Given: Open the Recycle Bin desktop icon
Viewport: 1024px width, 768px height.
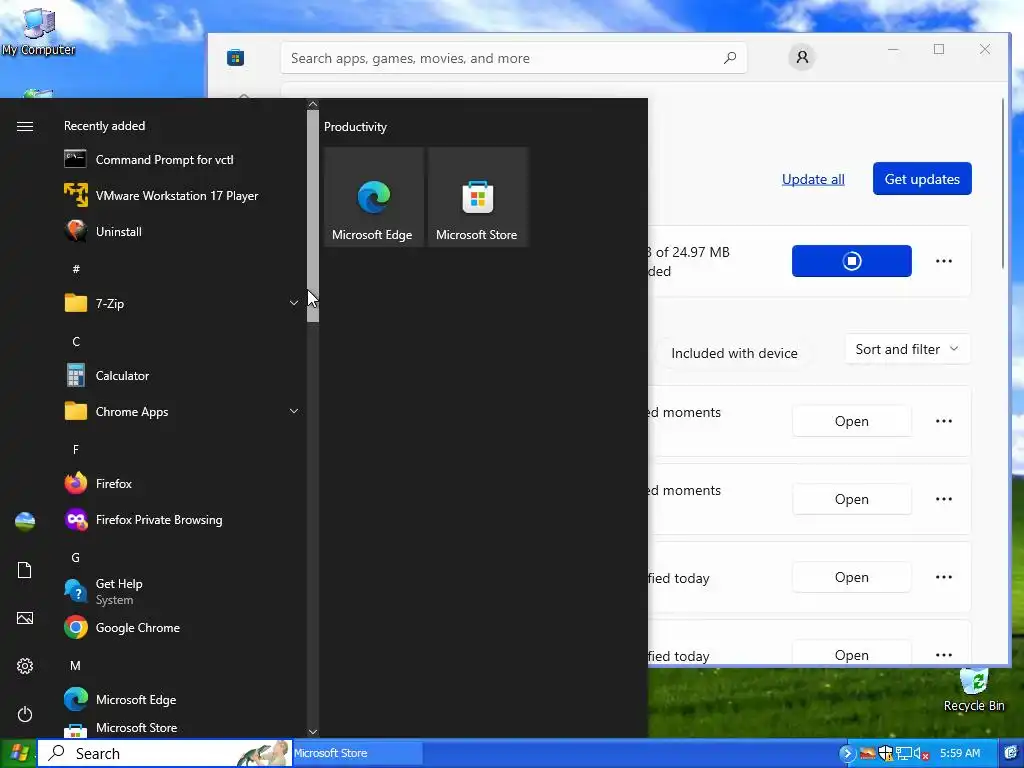Looking at the screenshot, I should pos(974,690).
